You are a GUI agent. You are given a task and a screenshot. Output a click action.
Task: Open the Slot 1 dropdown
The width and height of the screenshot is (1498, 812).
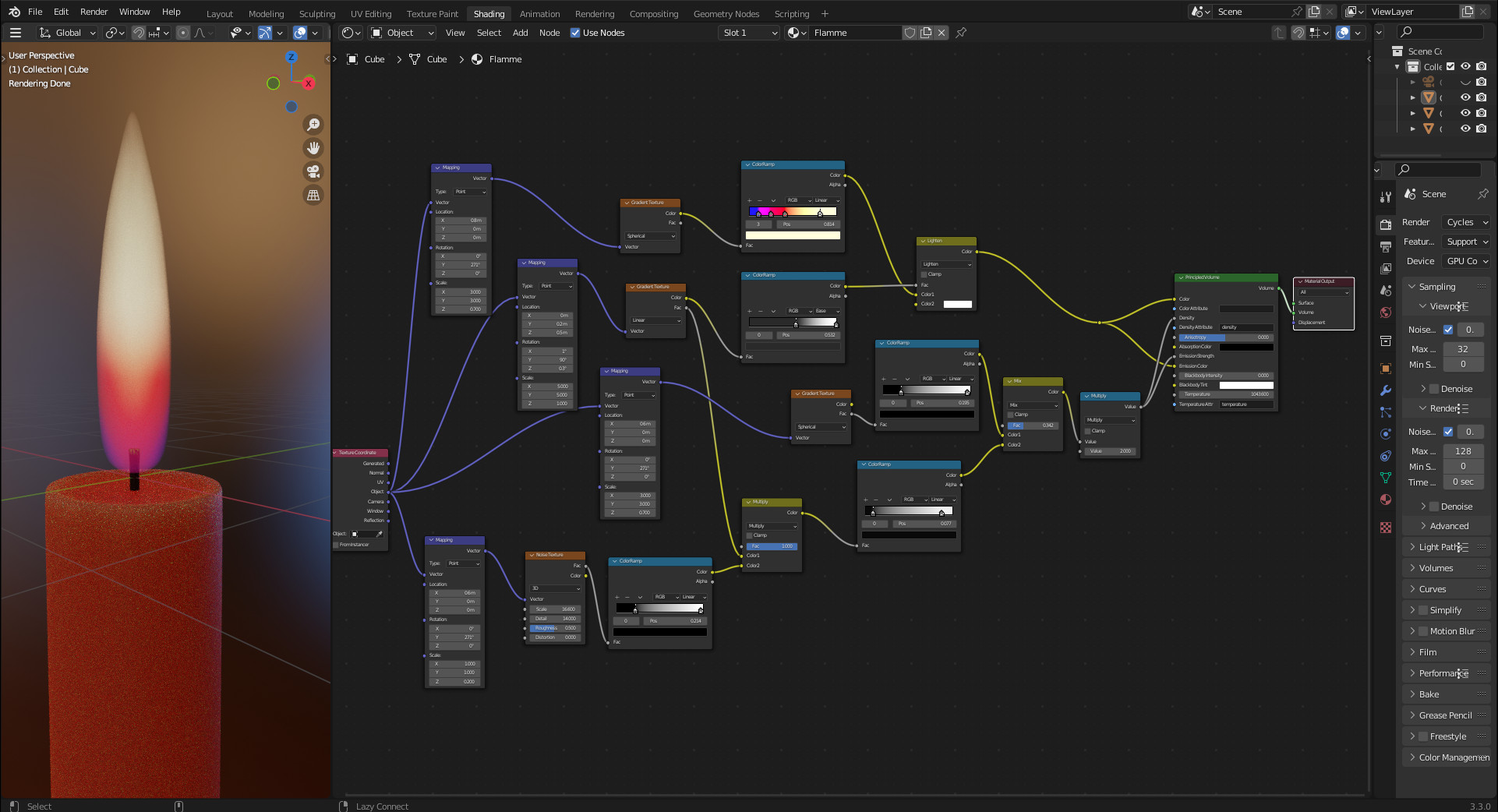coord(749,33)
